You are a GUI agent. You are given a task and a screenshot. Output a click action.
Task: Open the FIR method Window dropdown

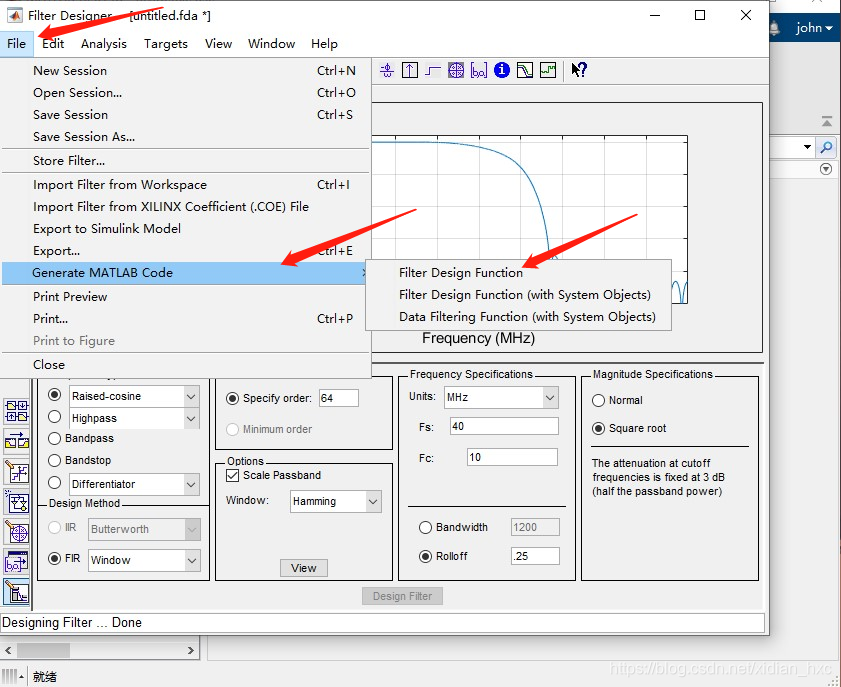point(192,560)
